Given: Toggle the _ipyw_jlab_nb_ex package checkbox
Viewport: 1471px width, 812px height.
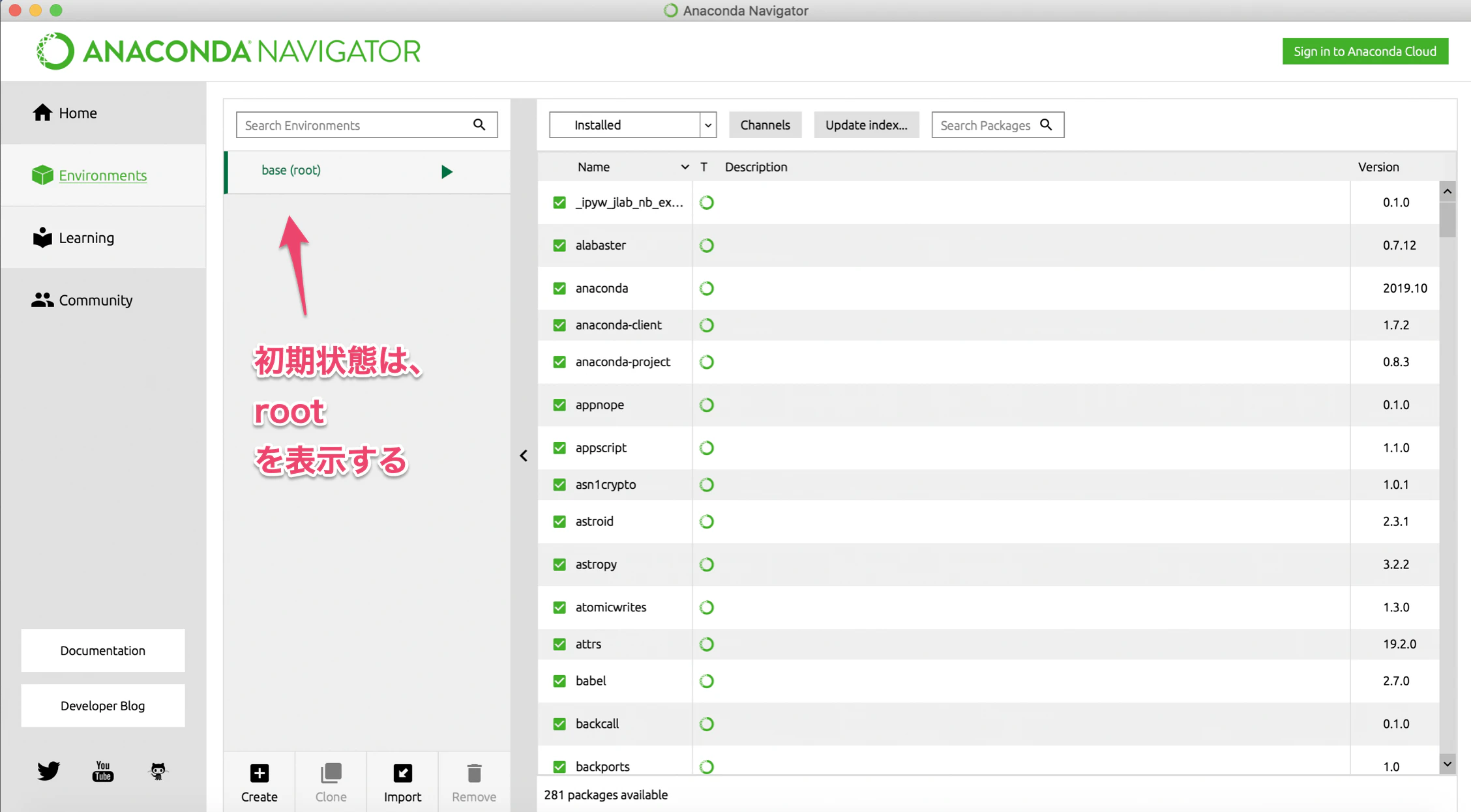Looking at the screenshot, I should (x=559, y=203).
